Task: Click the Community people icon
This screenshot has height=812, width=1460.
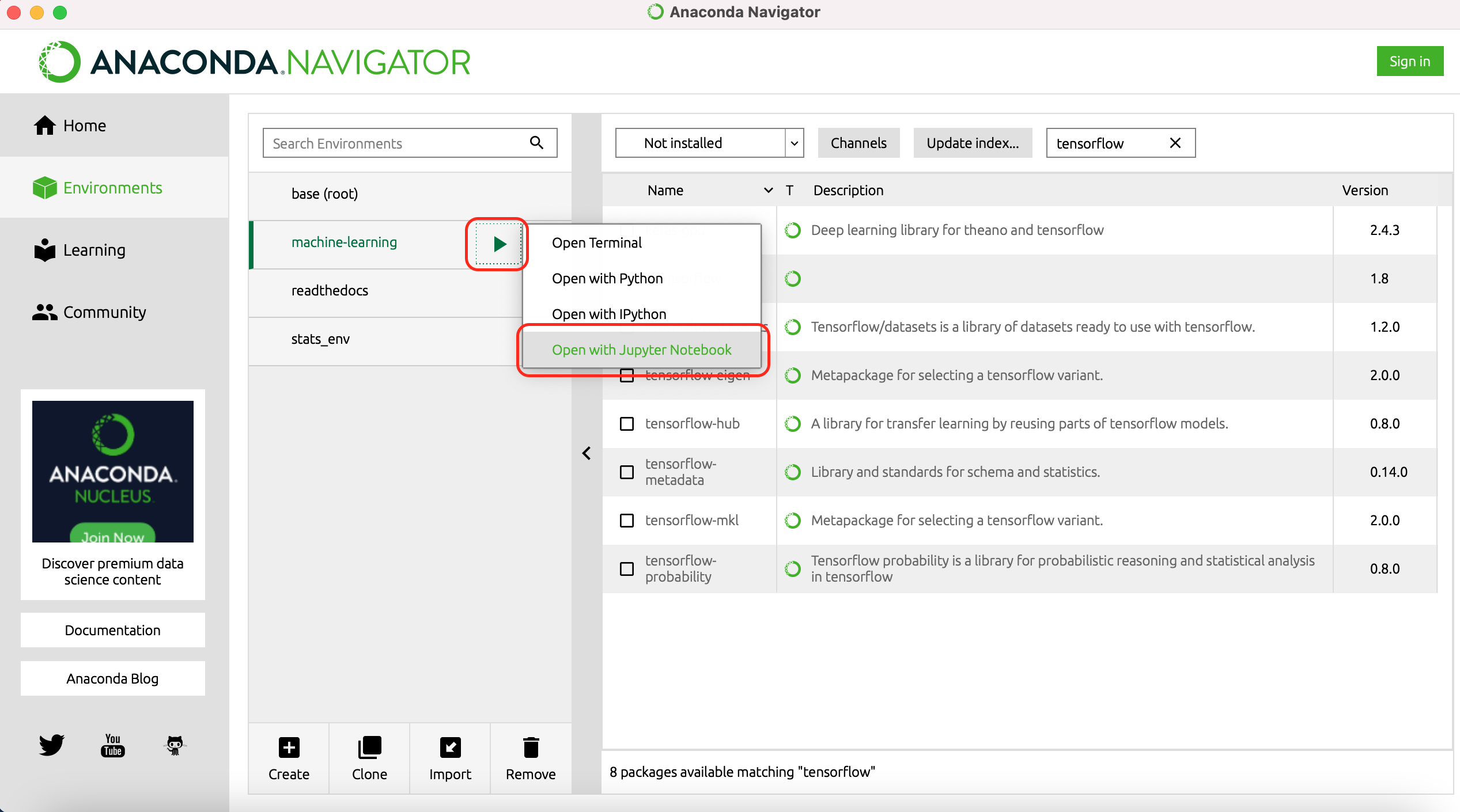Action: pyautogui.click(x=44, y=312)
